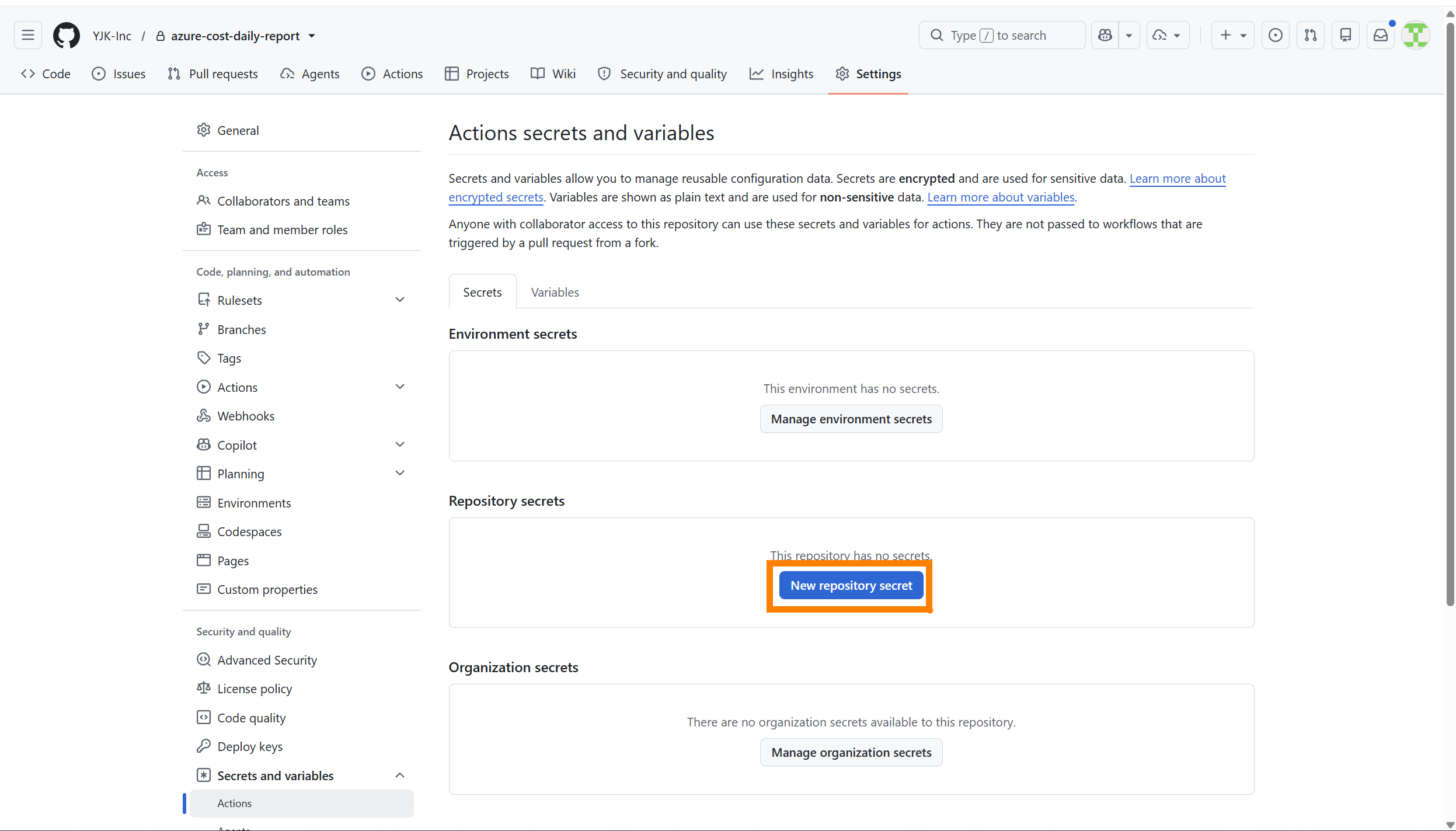Open the Actions tab in the repo nav
This screenshot has width=1456, height=831.
pyautogui.click(x=392, y=74)
